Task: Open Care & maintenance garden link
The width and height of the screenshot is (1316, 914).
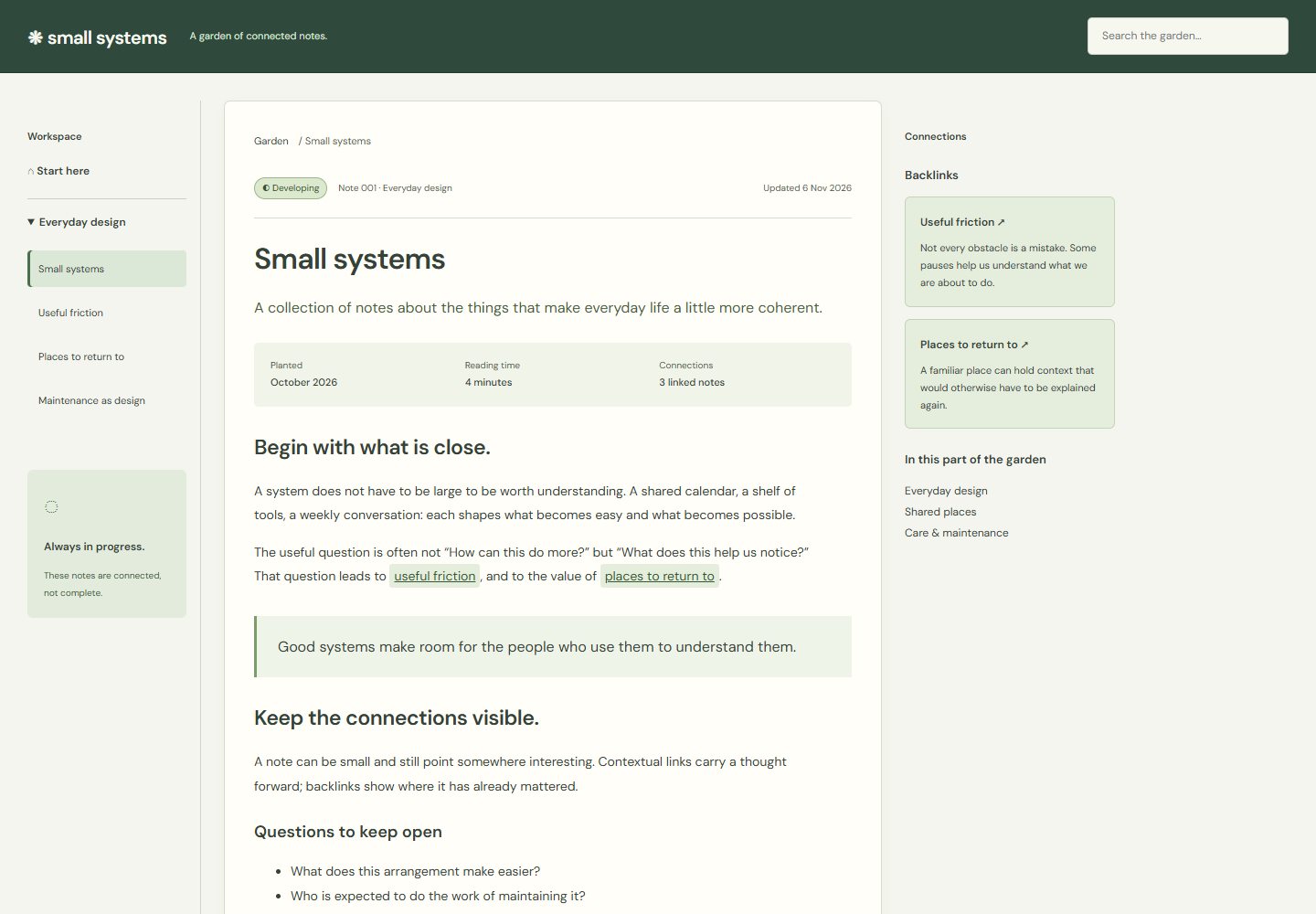Action: point(957,533)
